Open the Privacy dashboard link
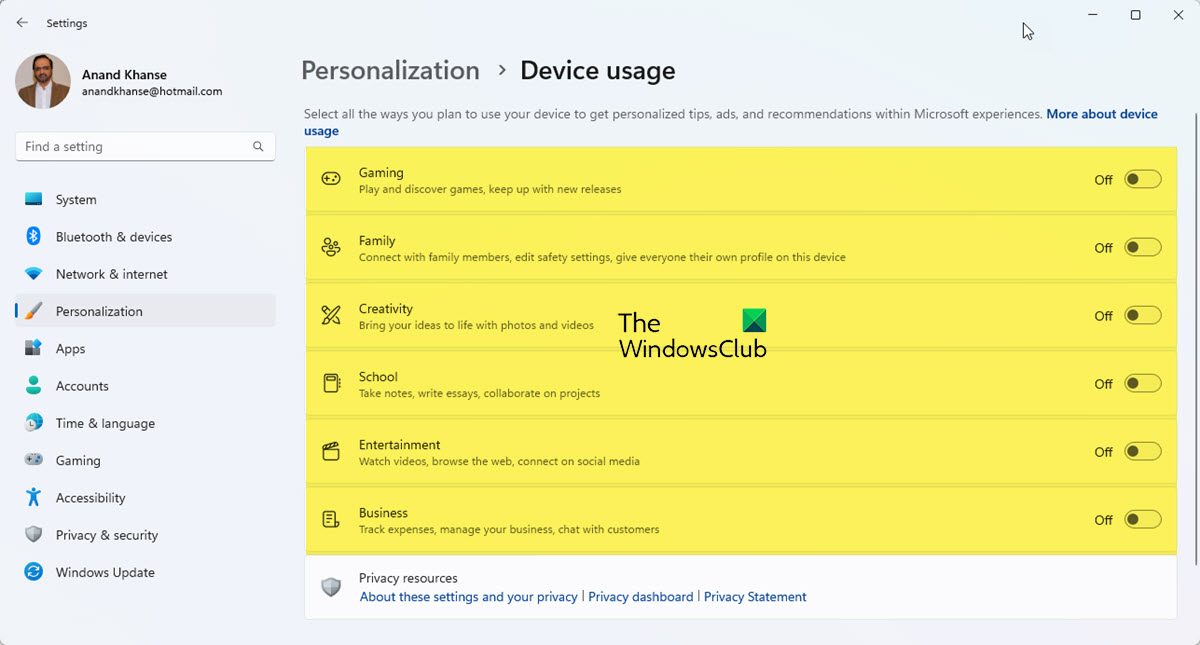 (640, 597)
